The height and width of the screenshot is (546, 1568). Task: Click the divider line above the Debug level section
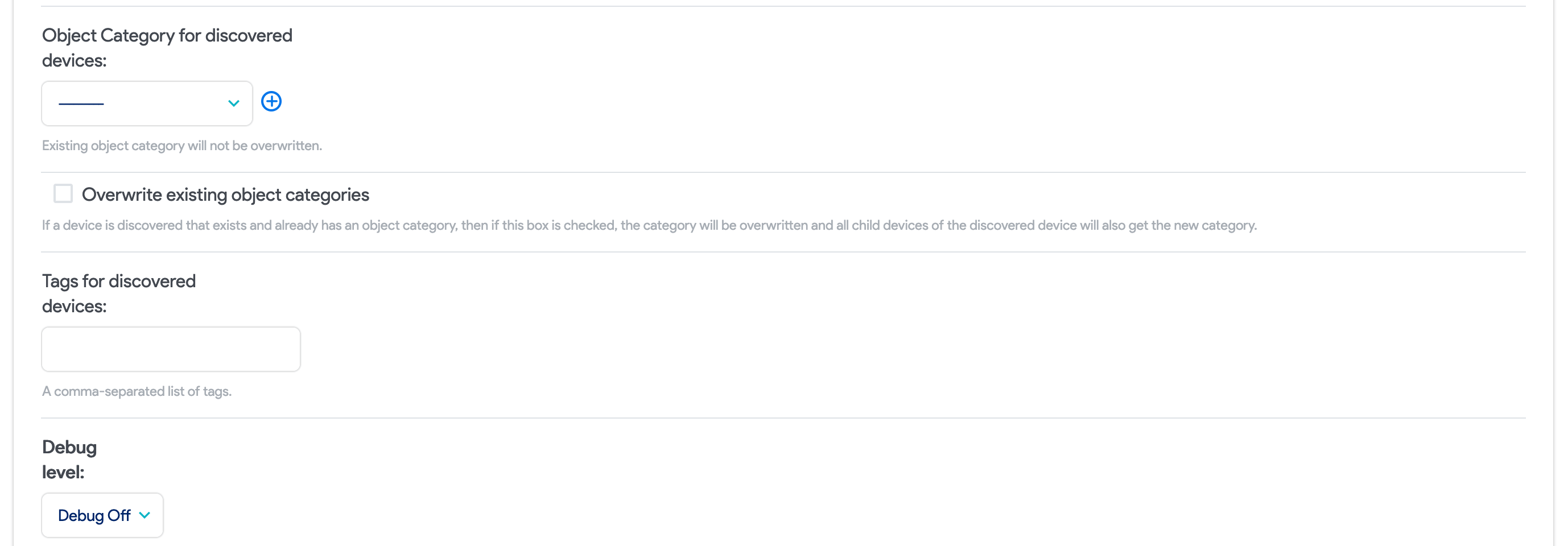[x=783, y=418]
